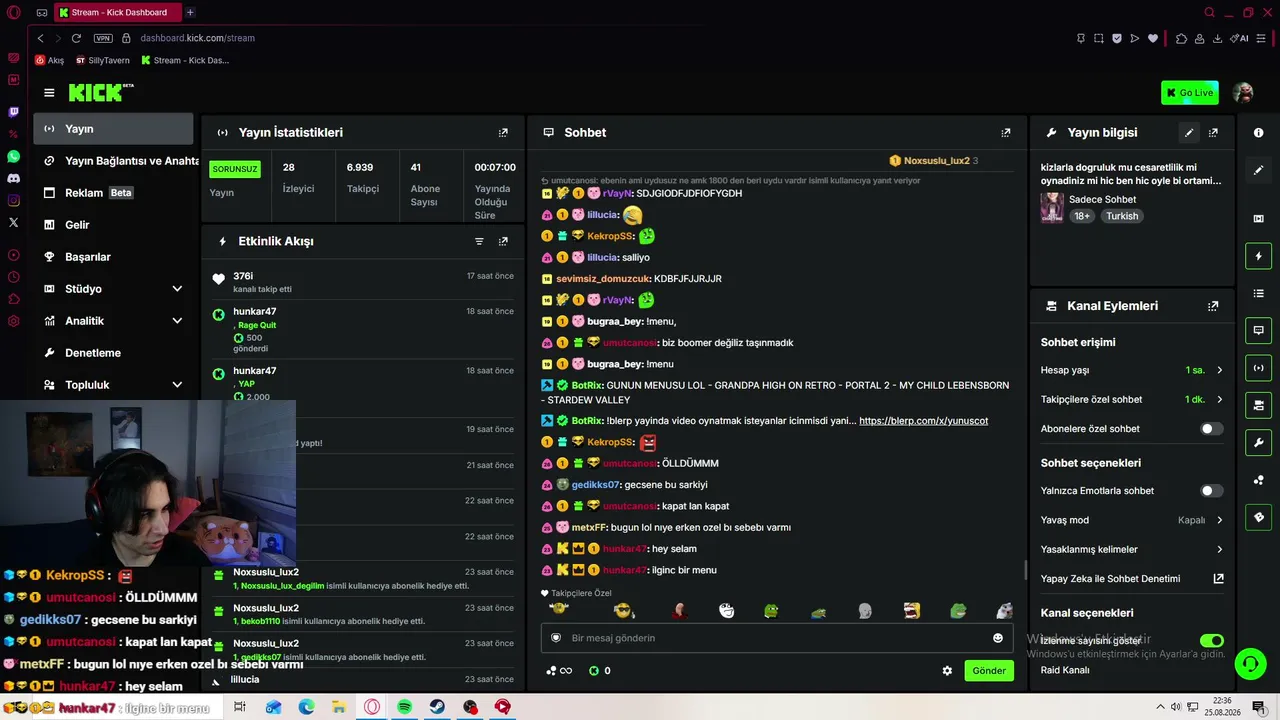This screenshot has width=1280, height=720.
Task: Click the lightning bolt icon in right rail
Action: point(1259,256)
